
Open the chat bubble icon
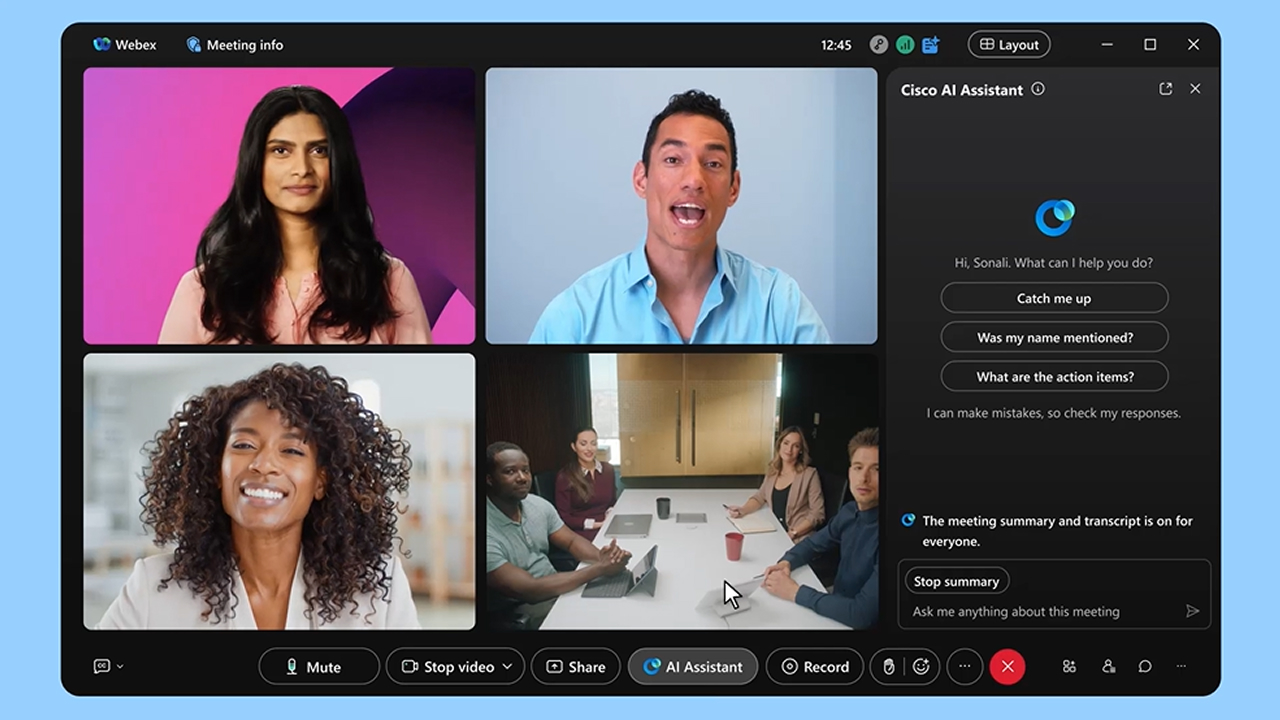click(x=1145, y=667)
